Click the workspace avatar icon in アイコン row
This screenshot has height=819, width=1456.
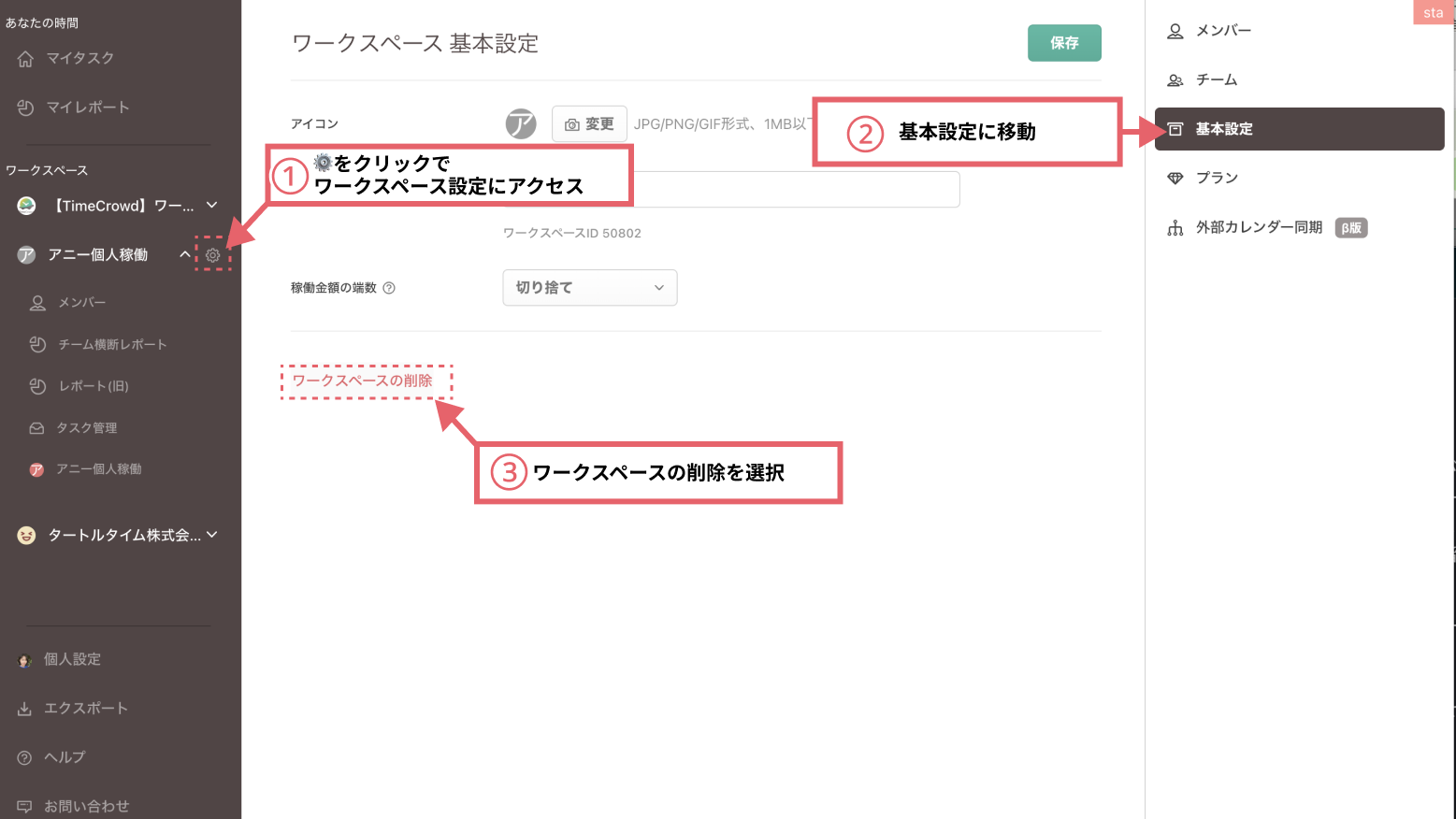[x=521, y=123]
